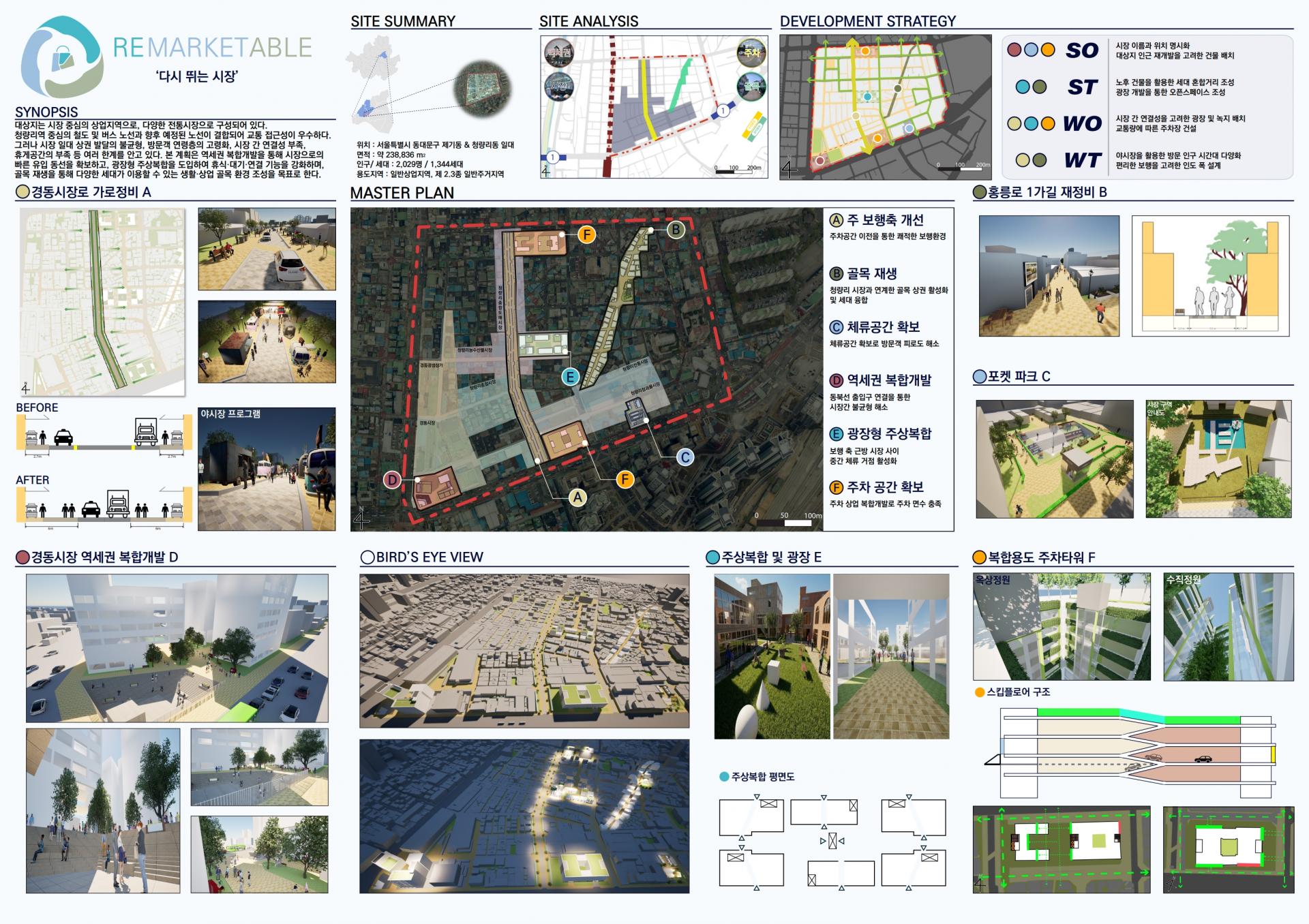
Task: Click the 주상복합 및 광장 E heading
Action: click(x=771, y=557)
